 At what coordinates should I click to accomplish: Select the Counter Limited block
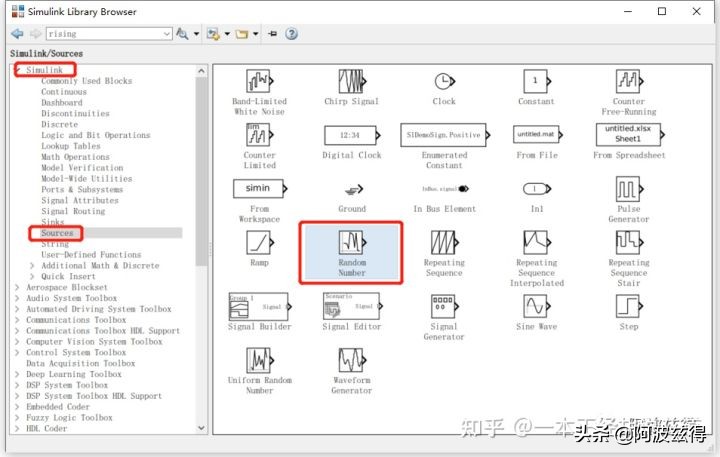coord(259,135)
